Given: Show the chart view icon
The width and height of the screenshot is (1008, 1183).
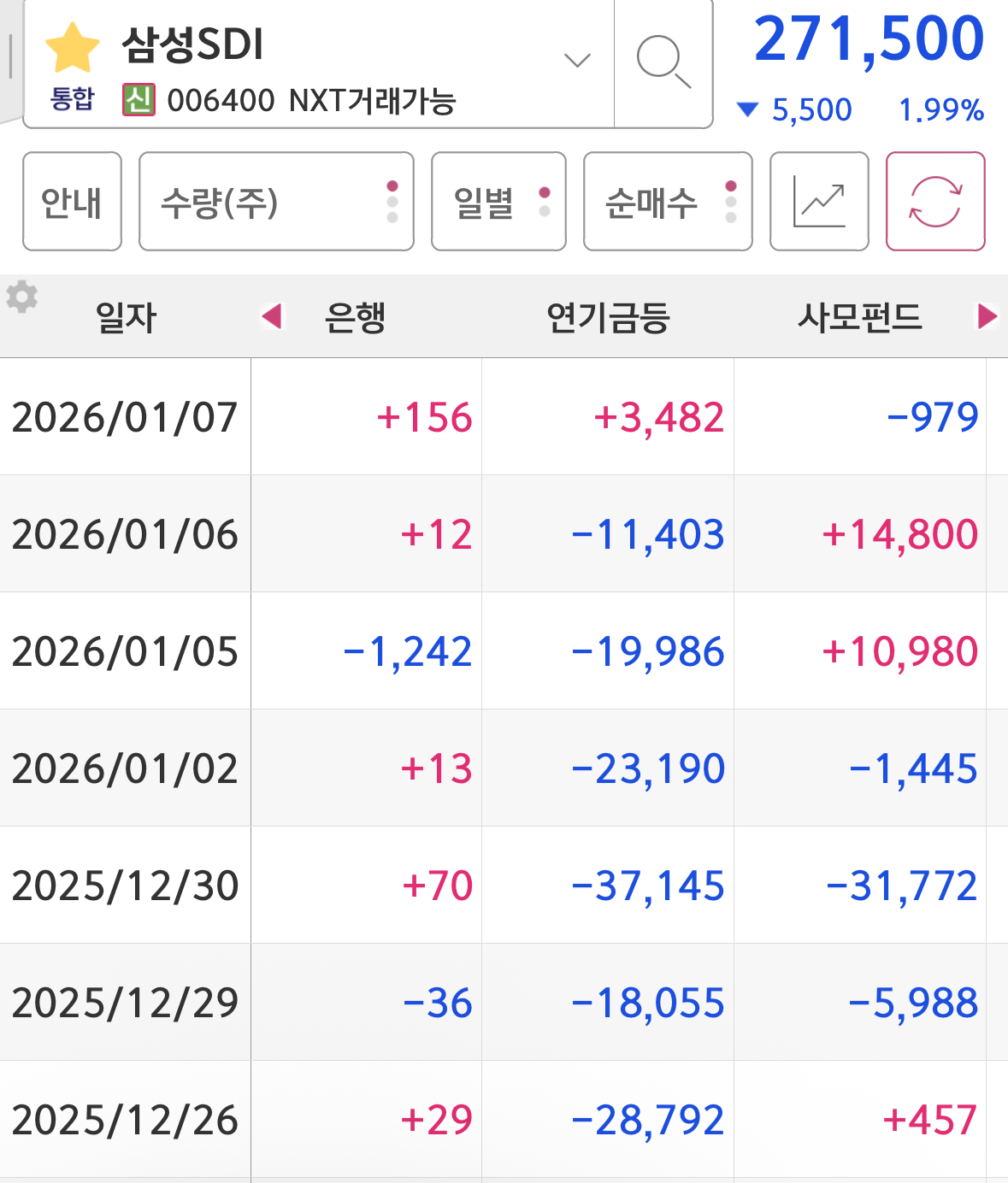Looking at the screenshot, I should 819,202.
